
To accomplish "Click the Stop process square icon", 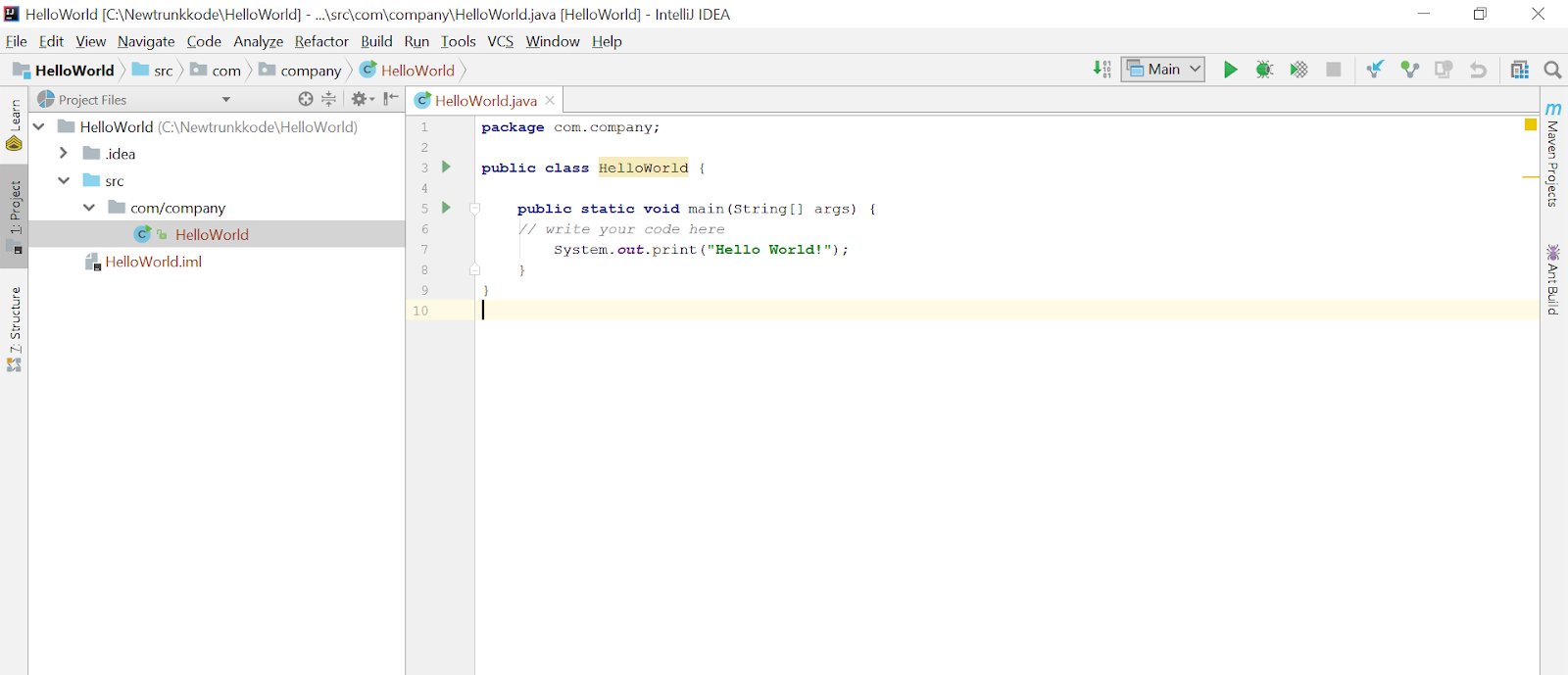I will [x=1333, y=70].
